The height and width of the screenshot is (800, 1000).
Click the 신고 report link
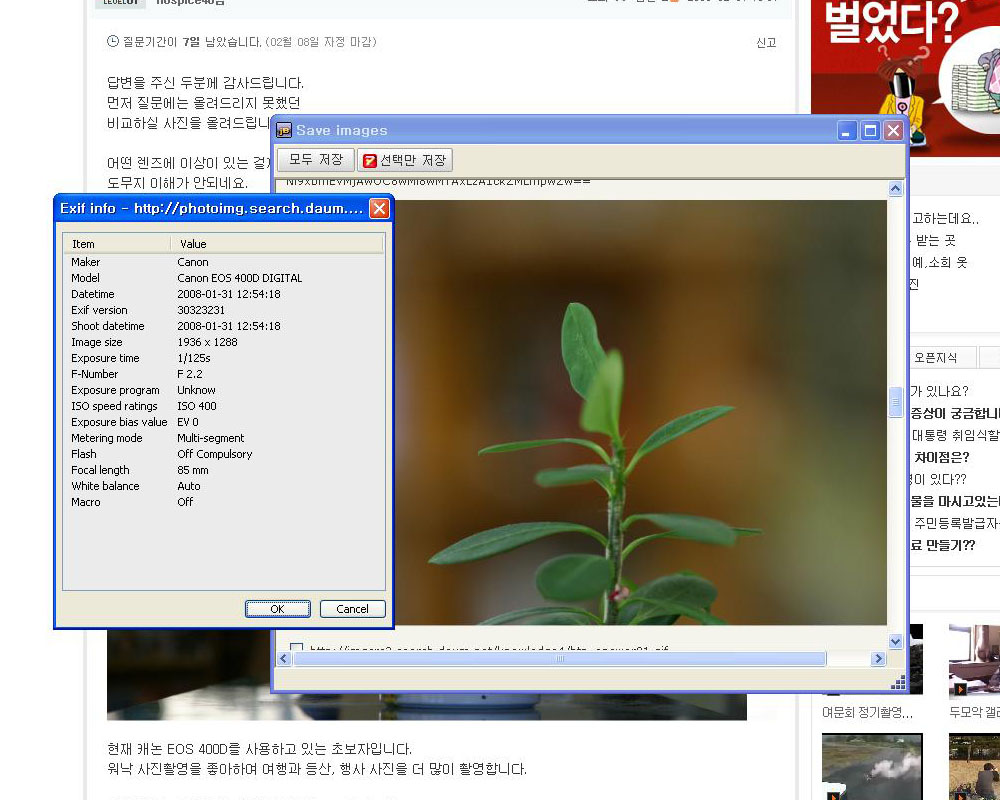click(x=766, y=43)
